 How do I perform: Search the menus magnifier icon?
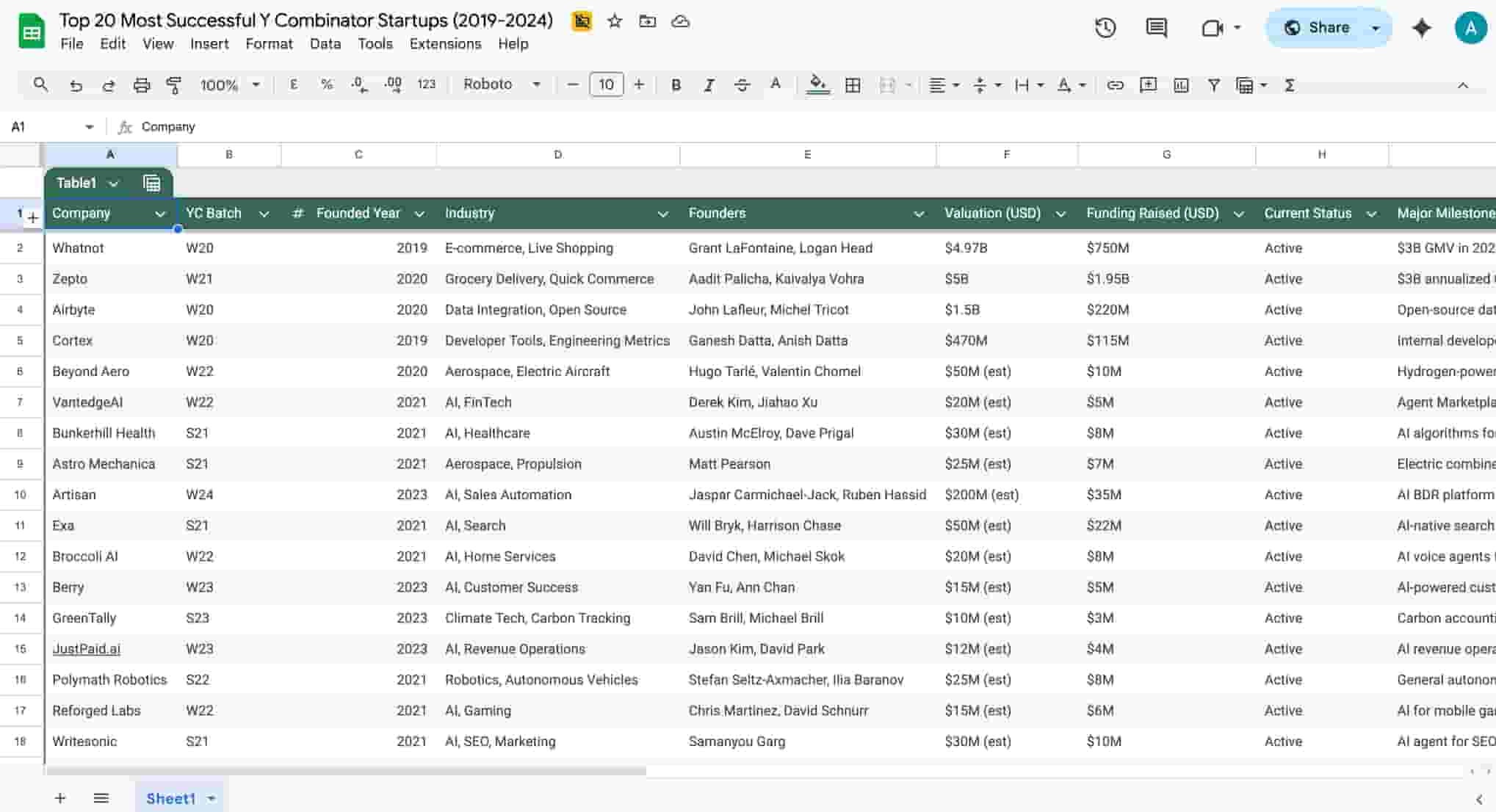click(x=40, y=85)
